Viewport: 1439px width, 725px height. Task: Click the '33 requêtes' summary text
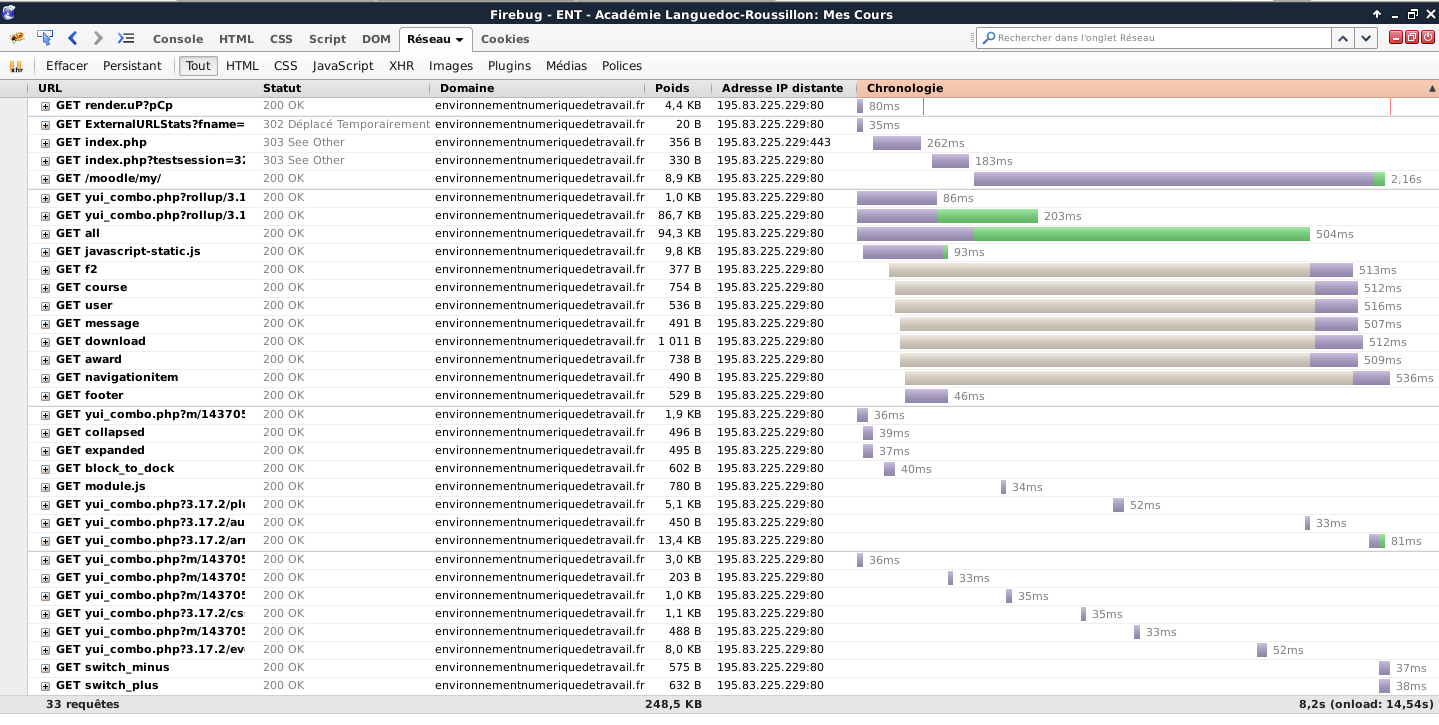(x=82, y=704)
